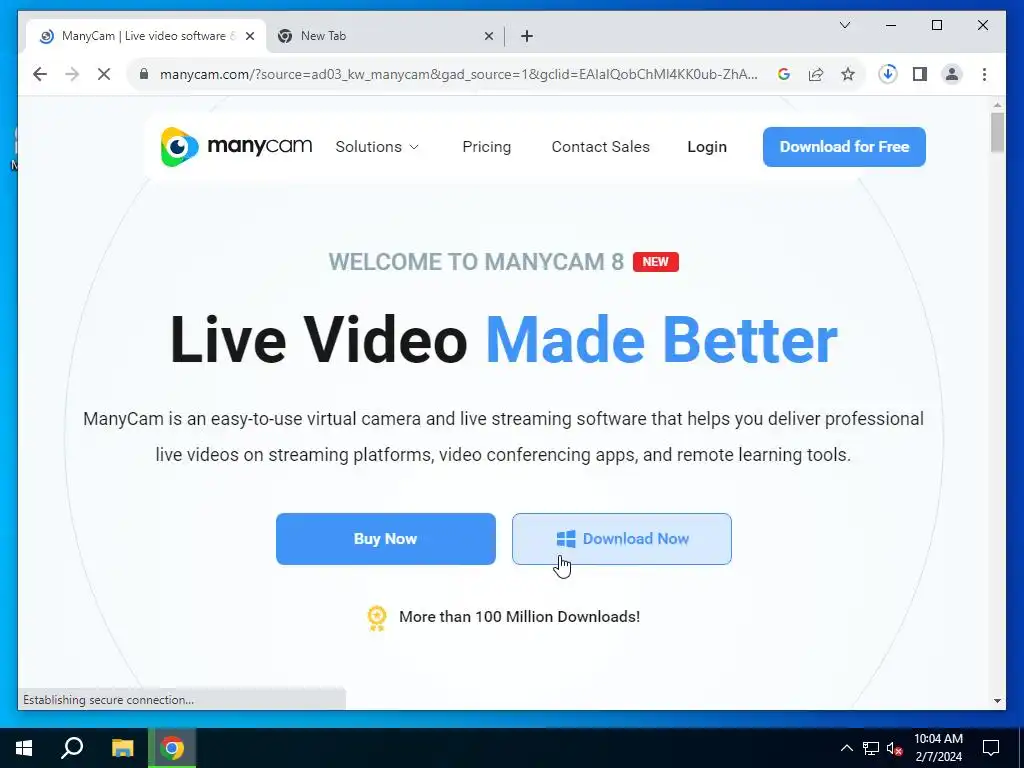This screenshot has width=1024, height=768.
Task: Click the gold award ribbon icon
Action: pyautogui.click(x=377, y=618)
